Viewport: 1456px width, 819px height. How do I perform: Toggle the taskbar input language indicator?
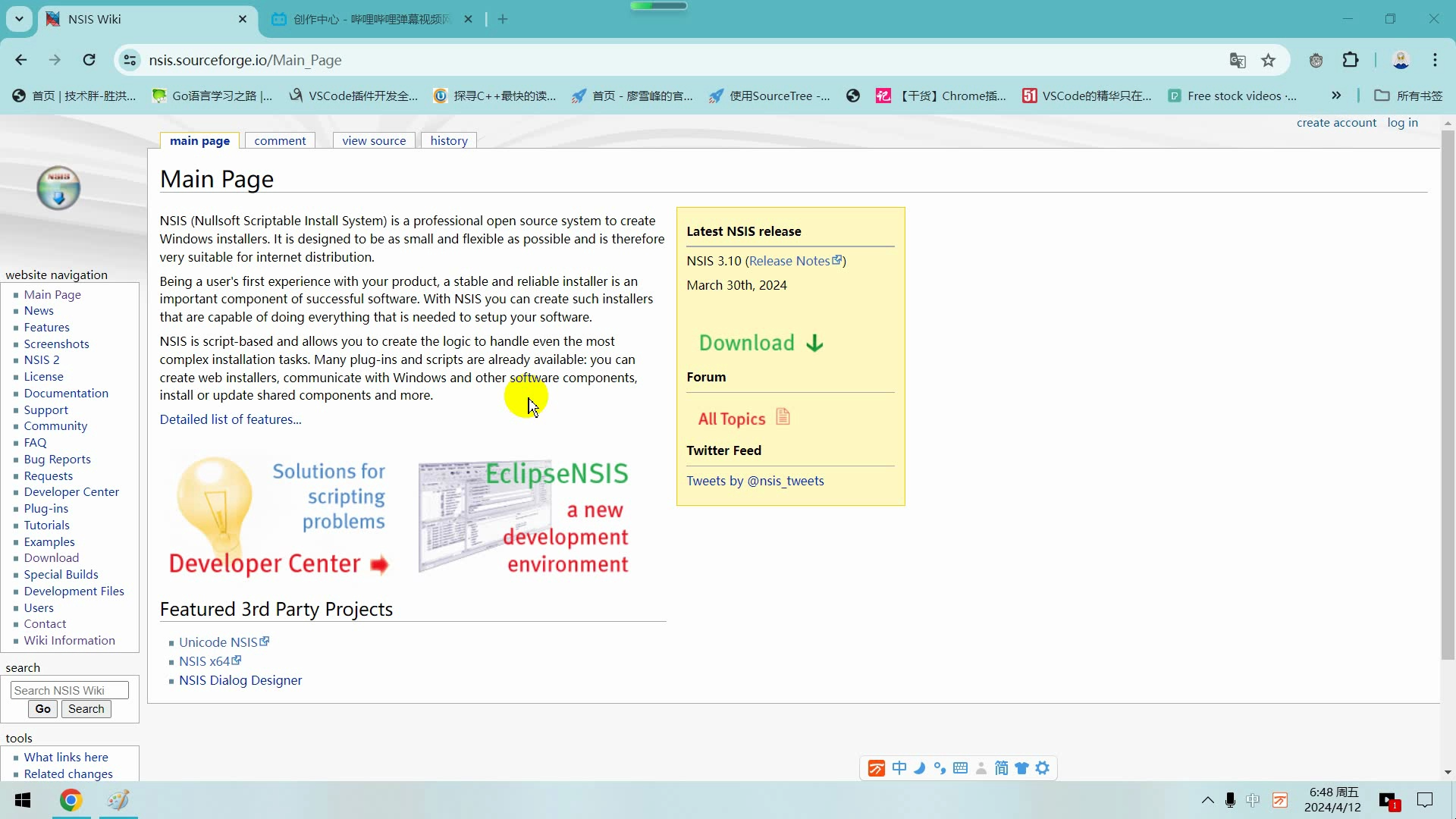click(1253, 800)
